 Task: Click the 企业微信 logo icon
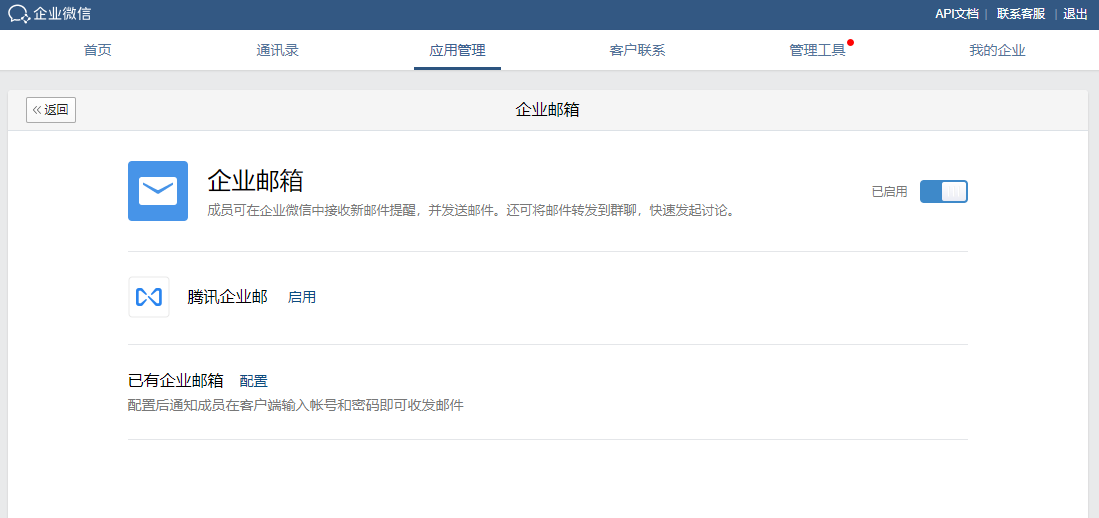[19, 14]
